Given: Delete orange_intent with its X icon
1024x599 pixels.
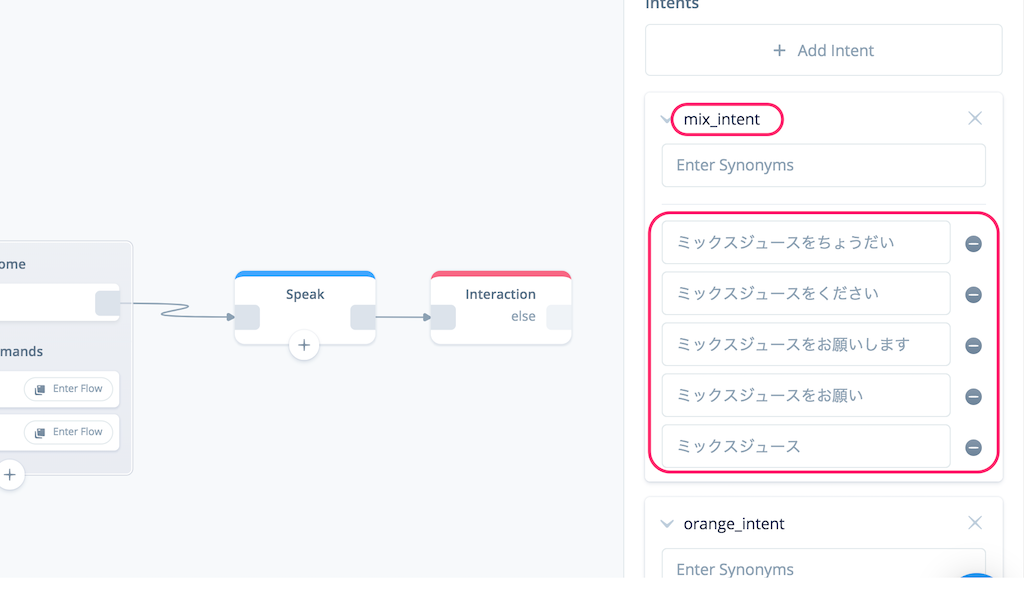Looking at the screenshot, I should coord(975,523).
